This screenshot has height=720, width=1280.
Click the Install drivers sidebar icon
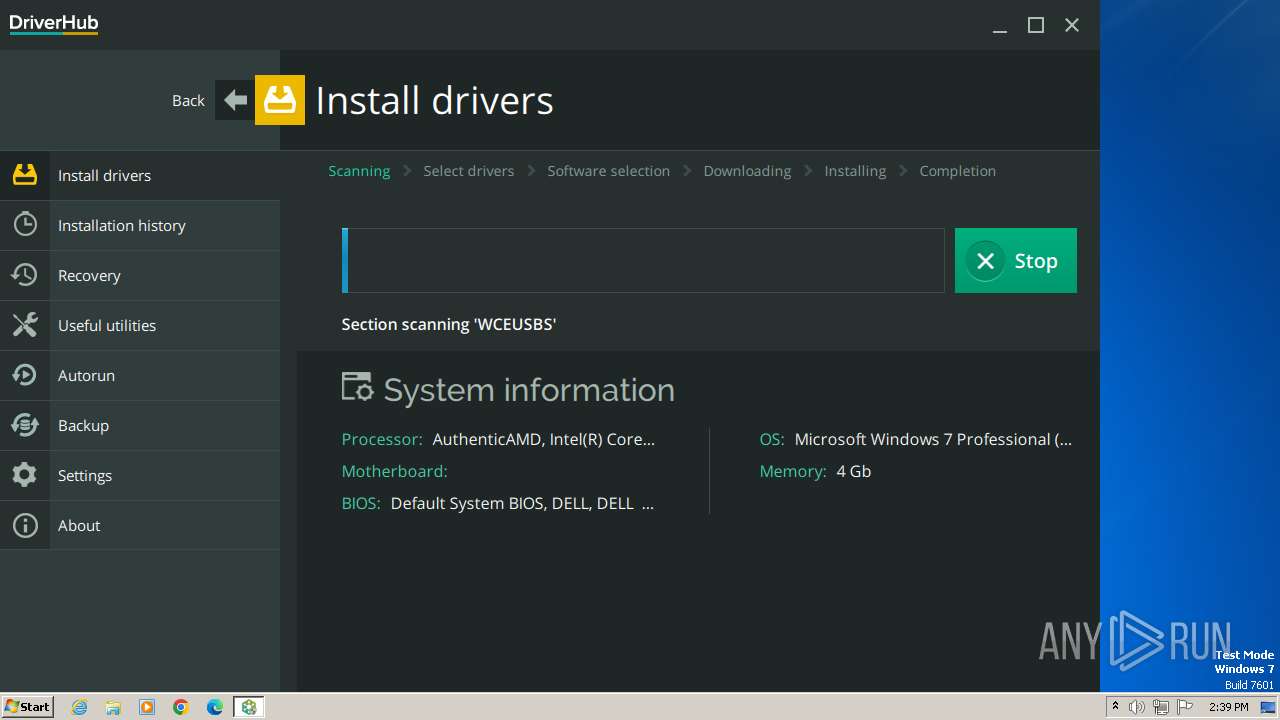25,175
